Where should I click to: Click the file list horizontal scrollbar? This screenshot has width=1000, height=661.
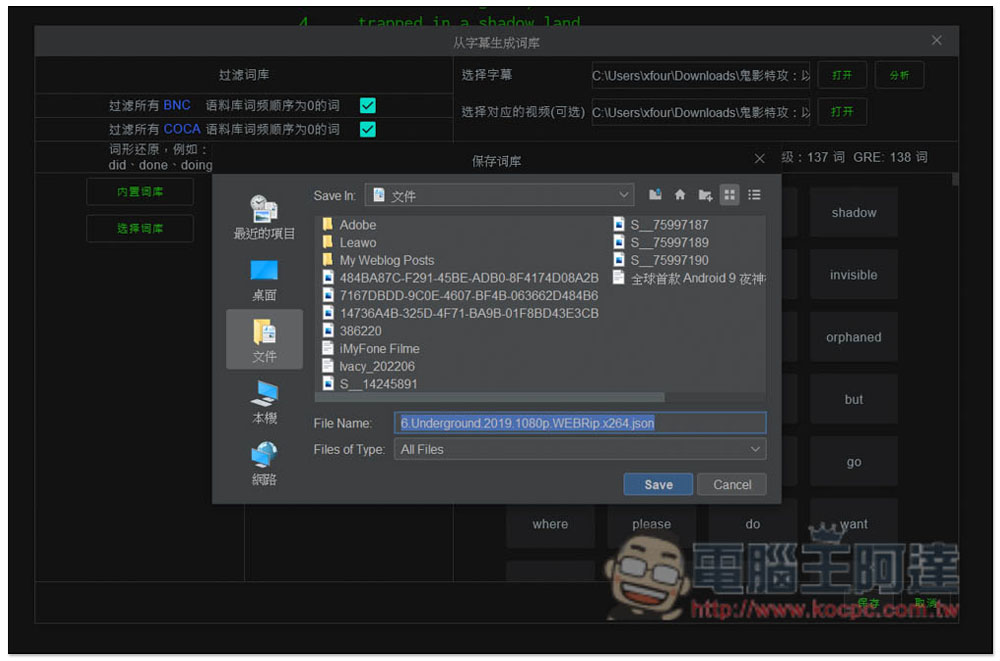[x=490, y=397]
